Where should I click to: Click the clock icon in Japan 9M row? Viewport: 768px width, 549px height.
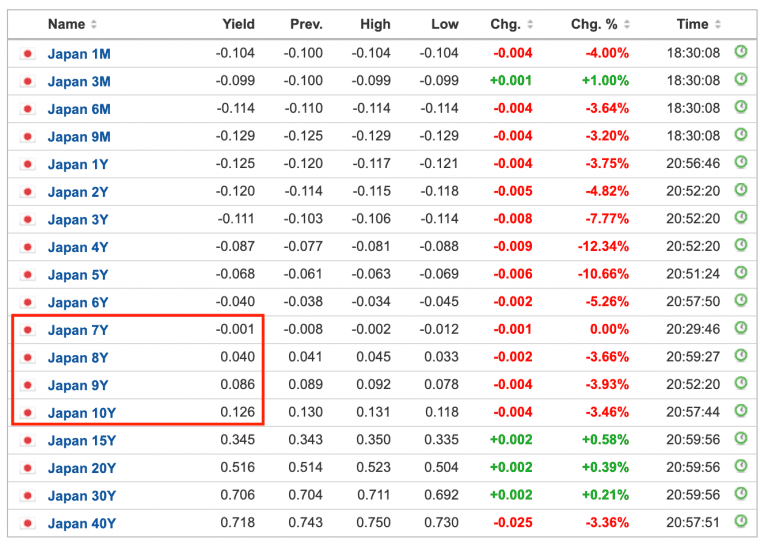[741, 134]
